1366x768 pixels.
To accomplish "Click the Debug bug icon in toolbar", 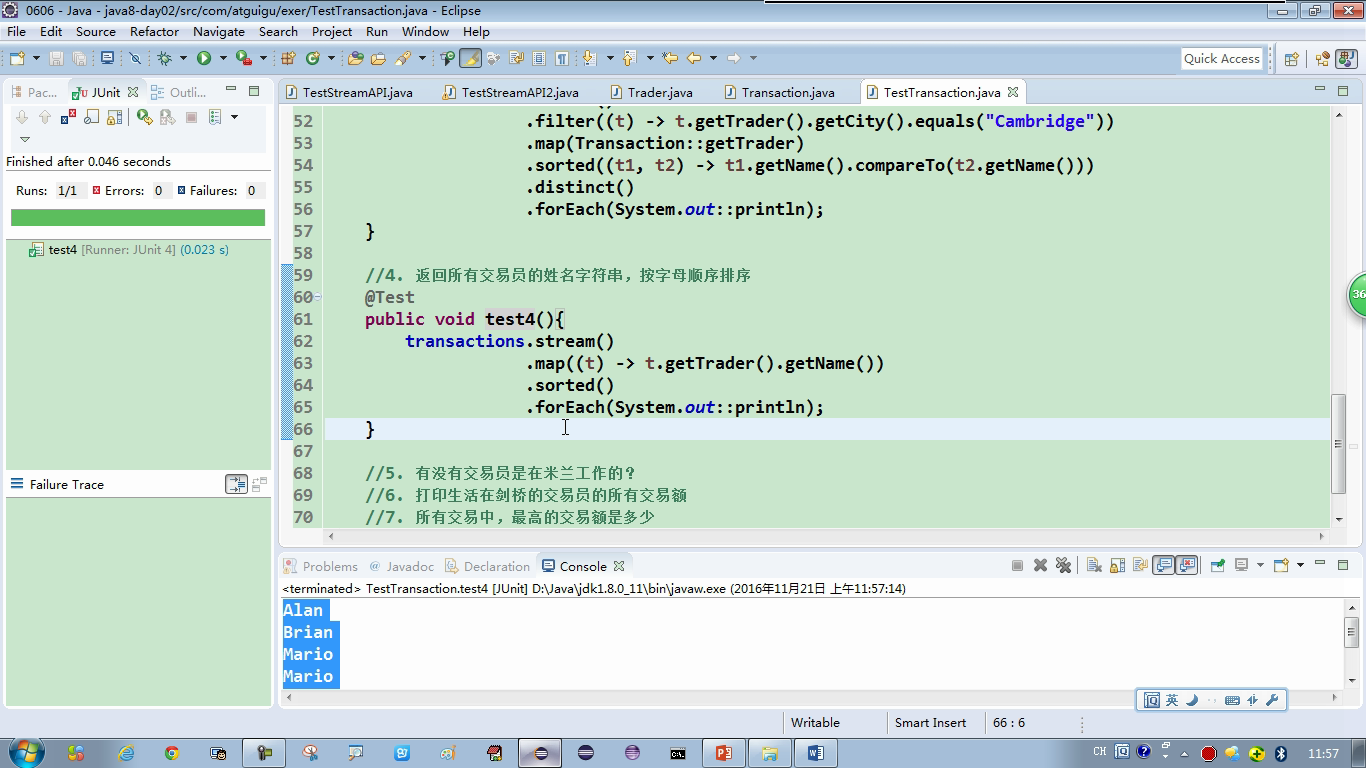I will 165,58.
